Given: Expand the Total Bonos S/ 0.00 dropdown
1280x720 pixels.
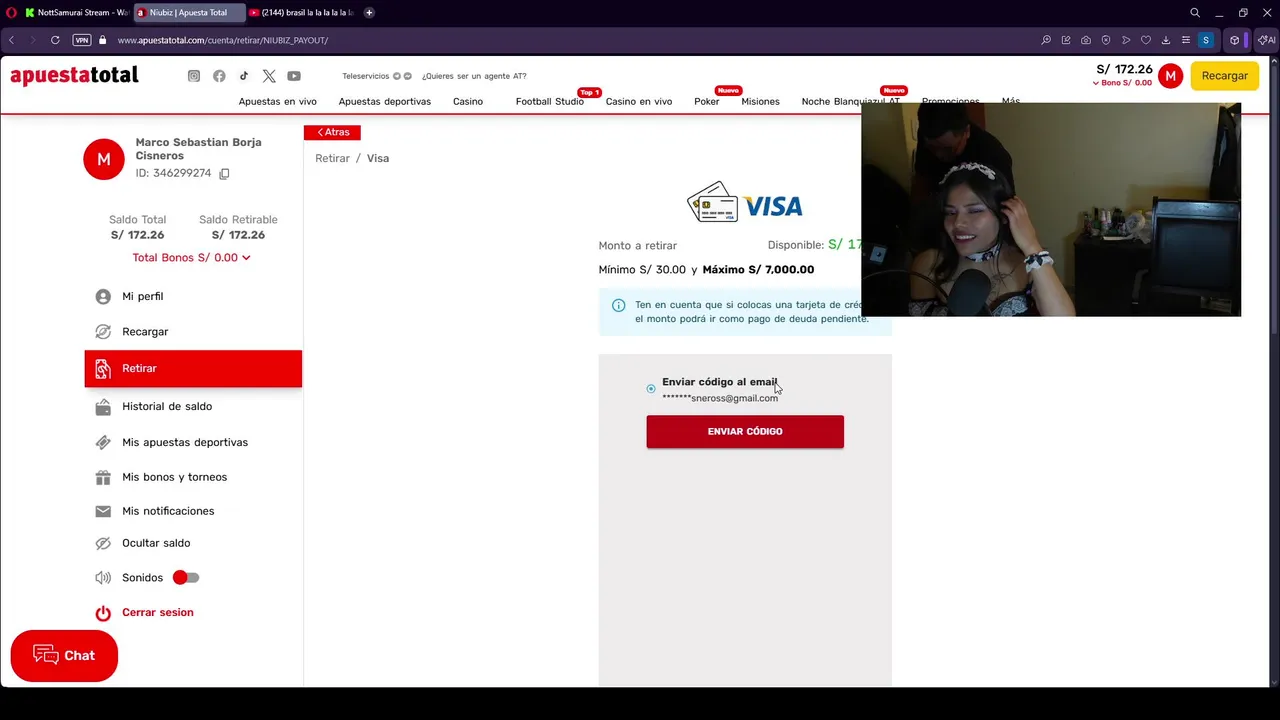Looking at the screenshot, I should 191,258.
